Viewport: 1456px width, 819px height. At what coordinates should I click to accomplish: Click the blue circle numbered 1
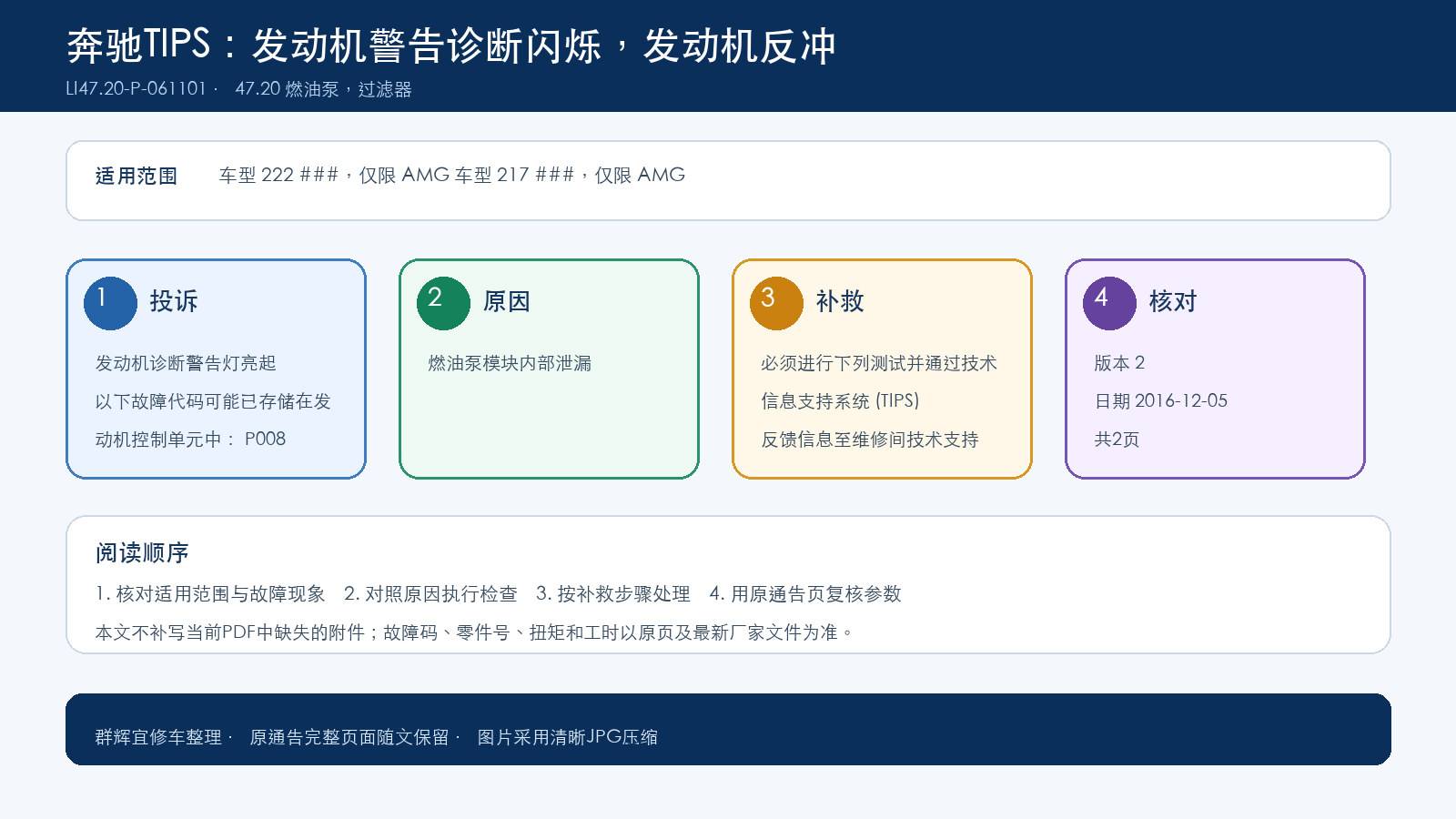click(110, 303)
